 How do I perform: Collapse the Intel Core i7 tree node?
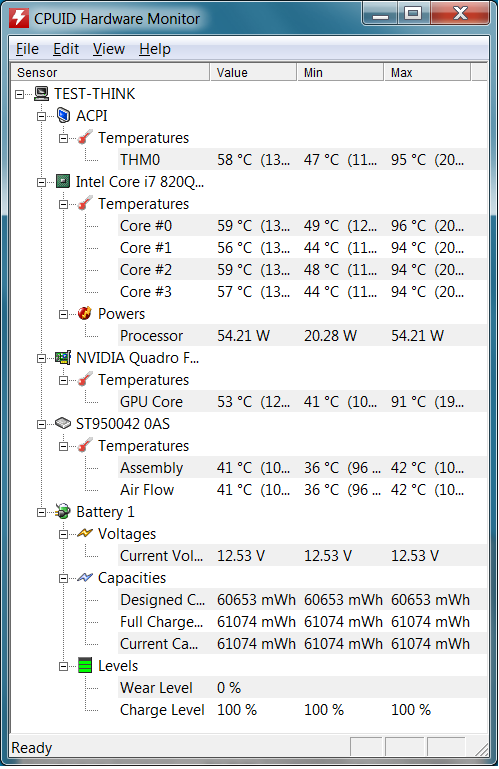click(x=42, y=182)
